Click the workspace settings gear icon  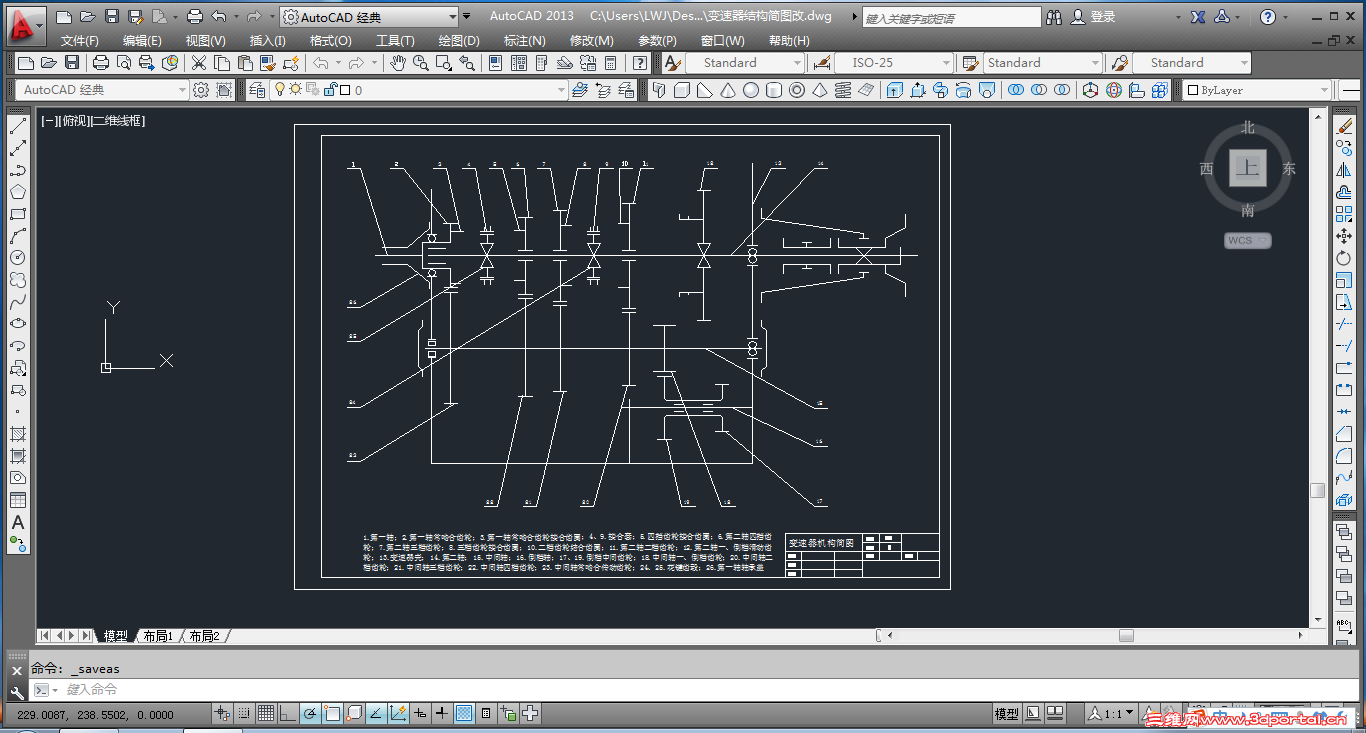pos(200,90)
